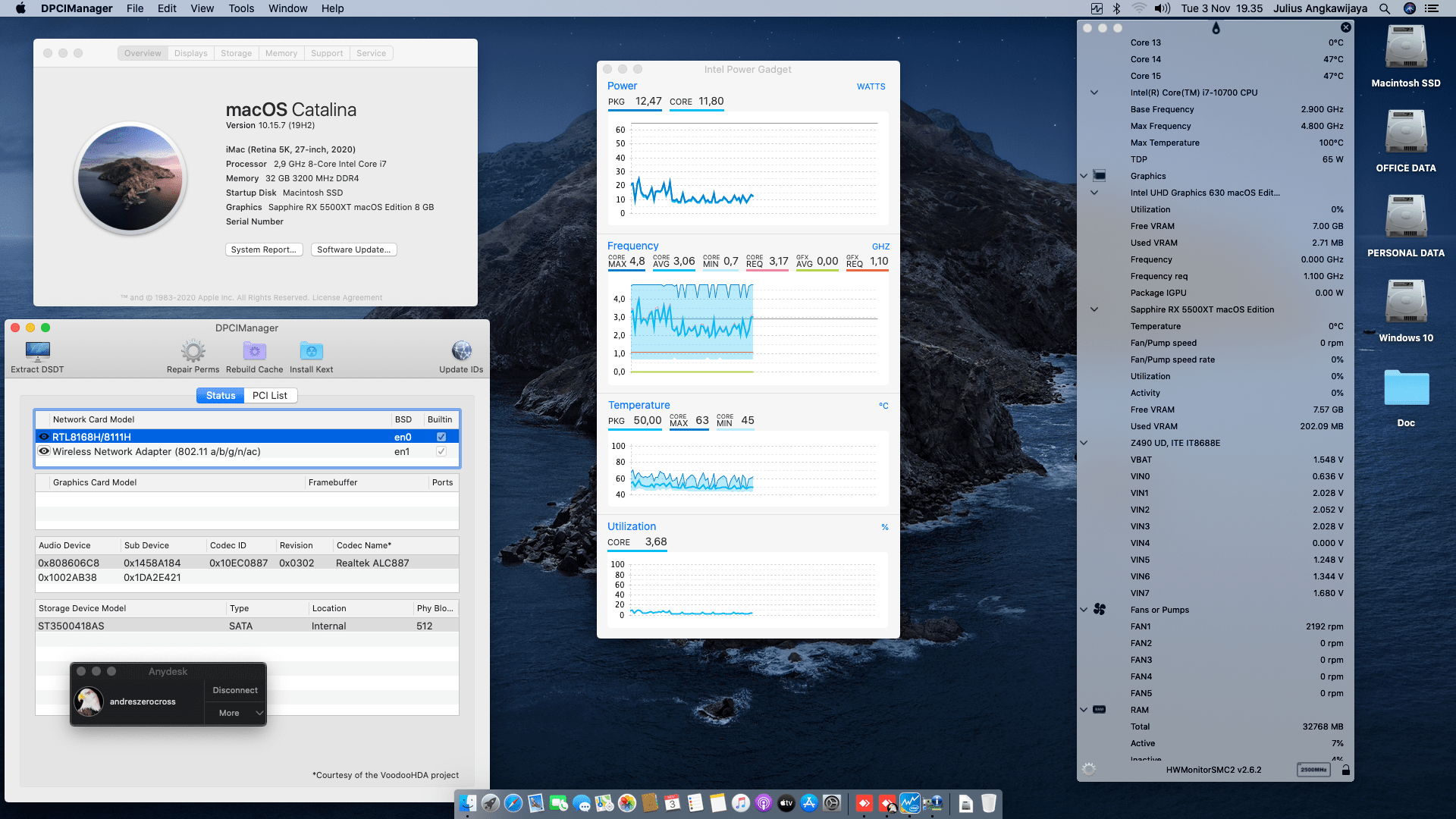Open the More dropdown in Anydesk
Viewport: 1456px width, 819px height.
[x=235, y=713]
